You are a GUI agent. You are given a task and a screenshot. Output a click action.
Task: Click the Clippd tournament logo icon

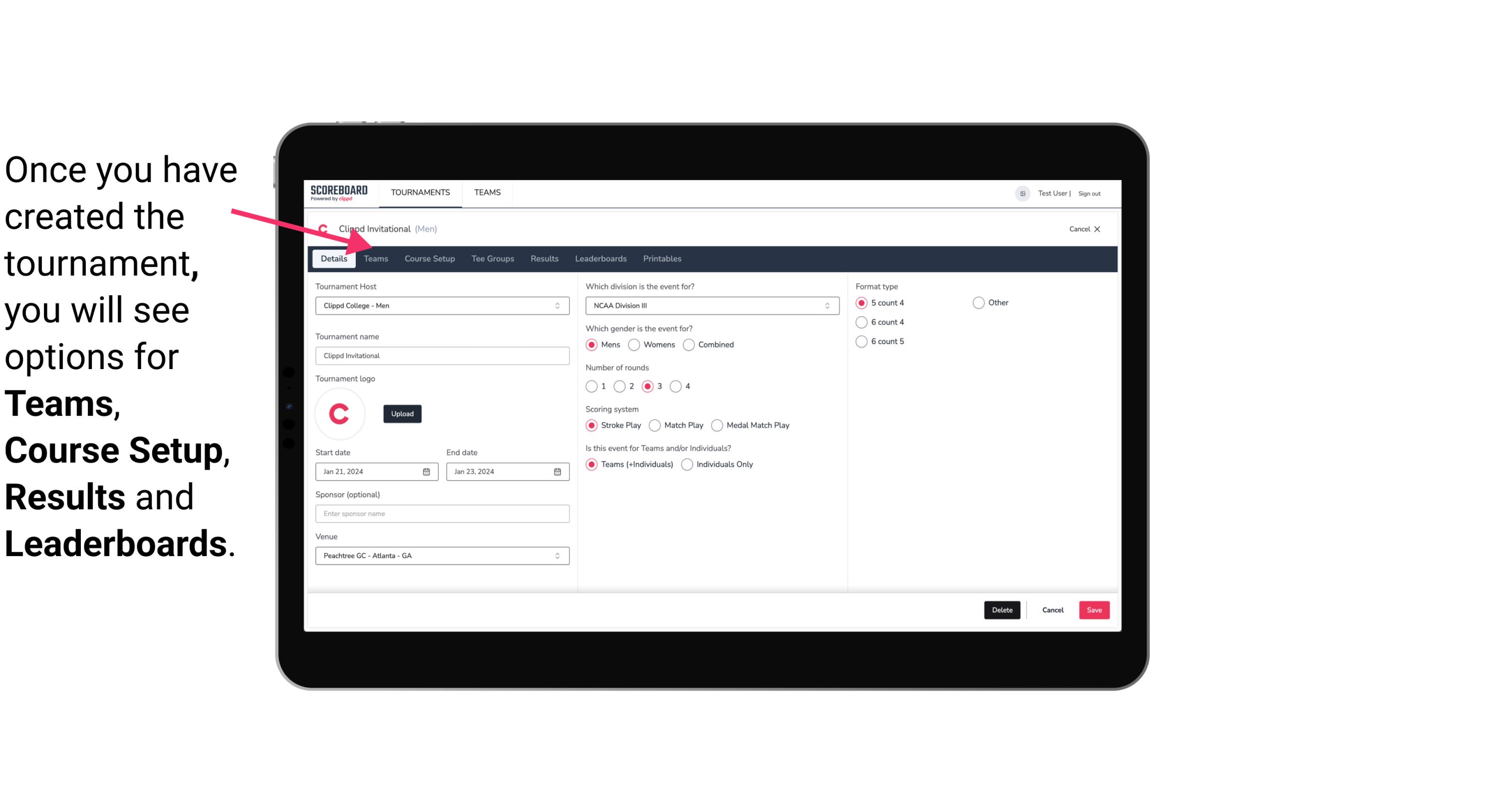341,413
